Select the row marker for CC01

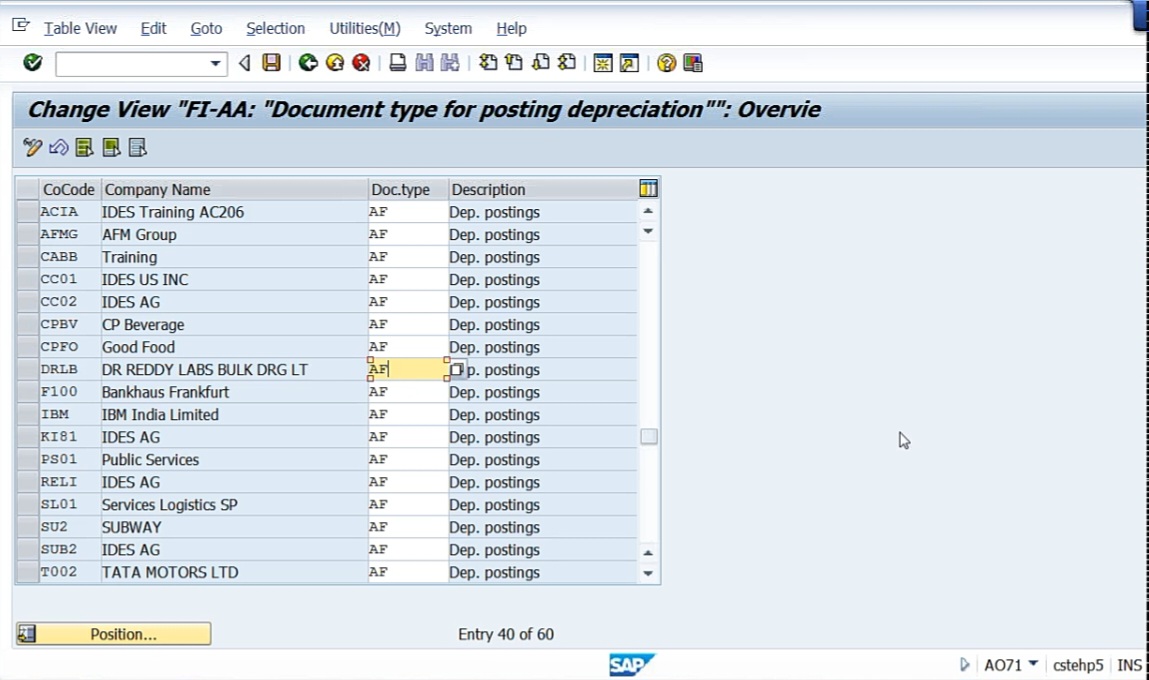pos(28,279)
